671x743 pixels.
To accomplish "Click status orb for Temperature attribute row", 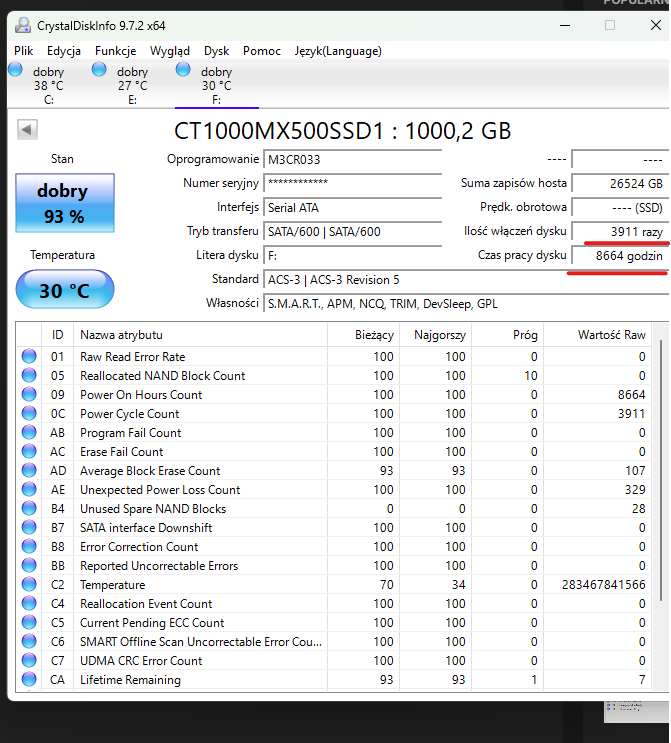I will coord(29,585).
